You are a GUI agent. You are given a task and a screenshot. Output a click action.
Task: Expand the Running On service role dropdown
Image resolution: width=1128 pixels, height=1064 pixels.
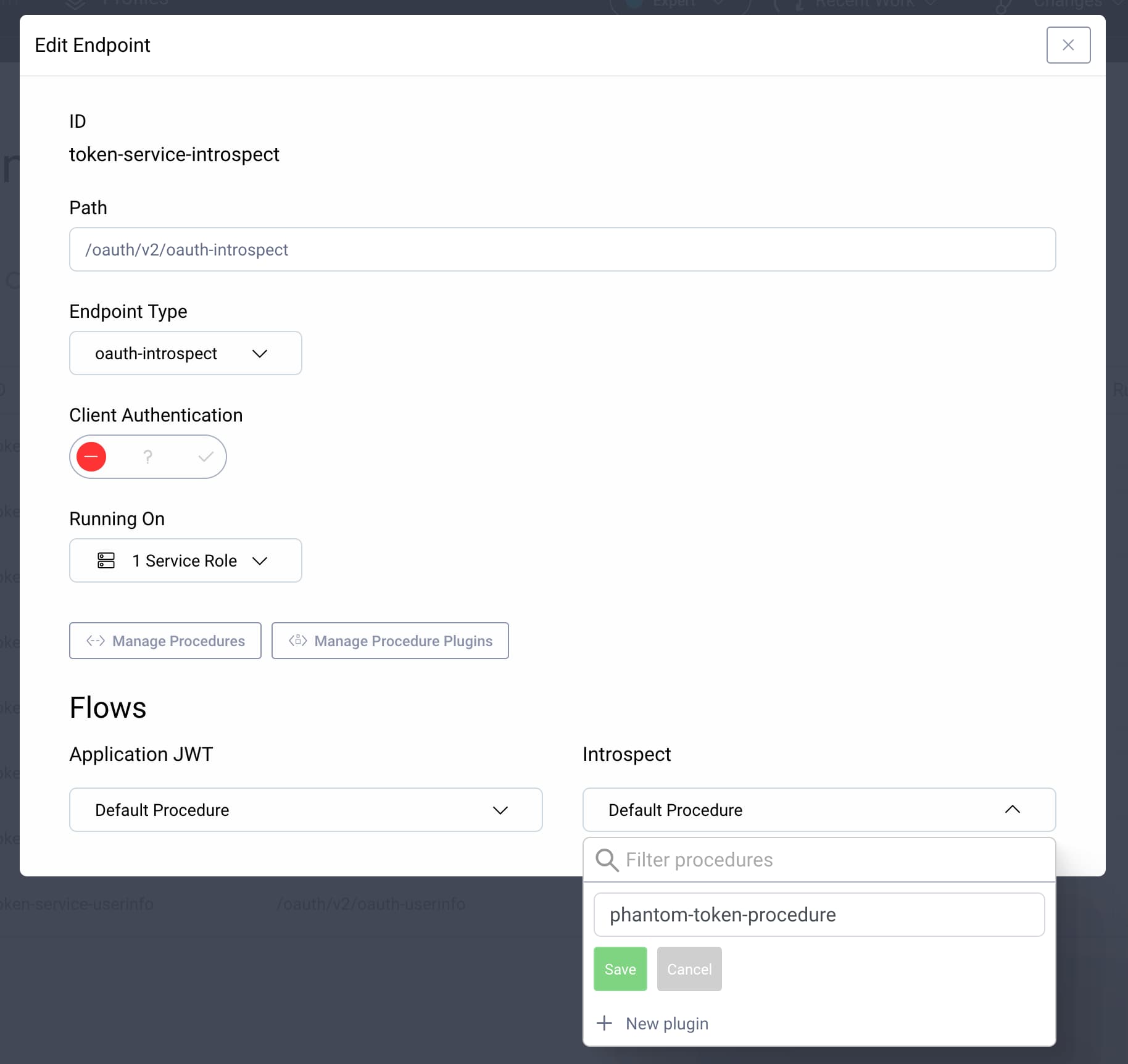(x=260, y=560)
